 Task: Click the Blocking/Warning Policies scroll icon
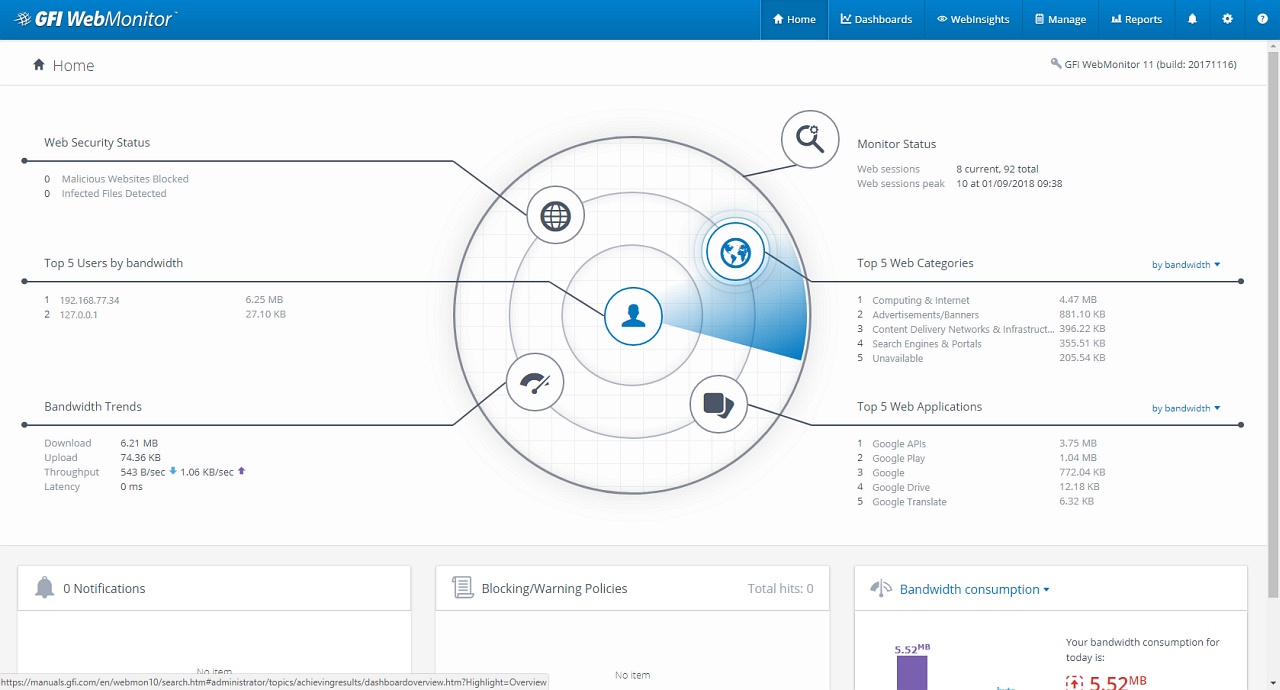(462, 588)
